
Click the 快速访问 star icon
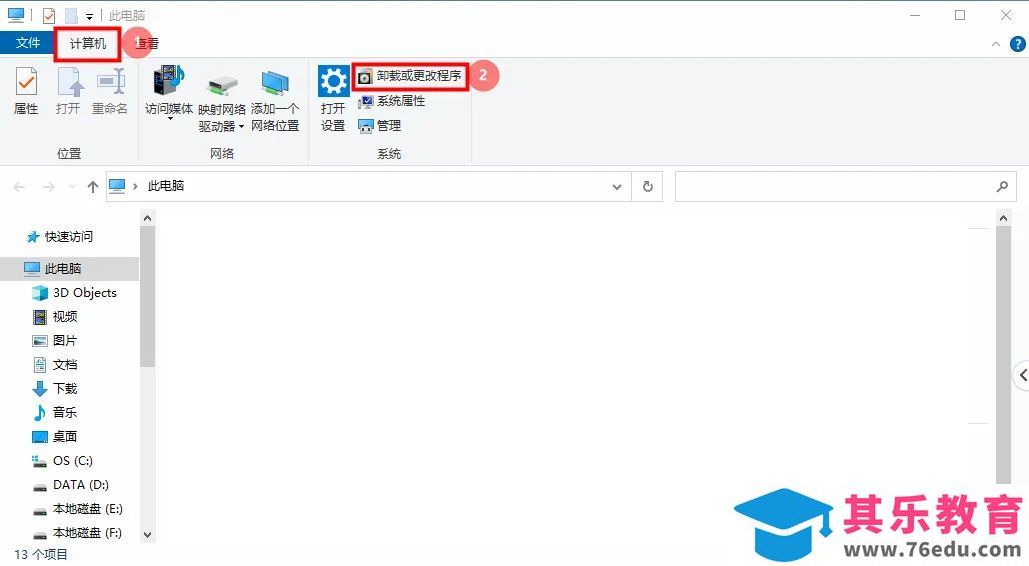[x=33, y=237]
